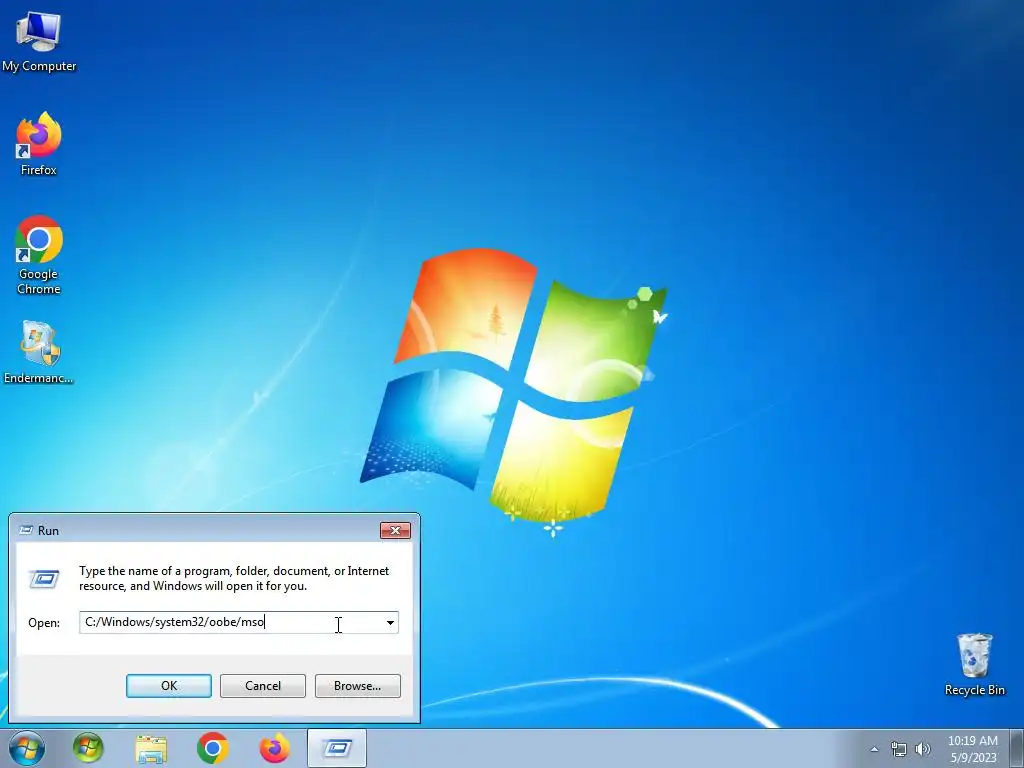Select the Firefox desktop shortcut
Image resolution: width=1024 pixels, height=768 pixels.
[39, 144]
